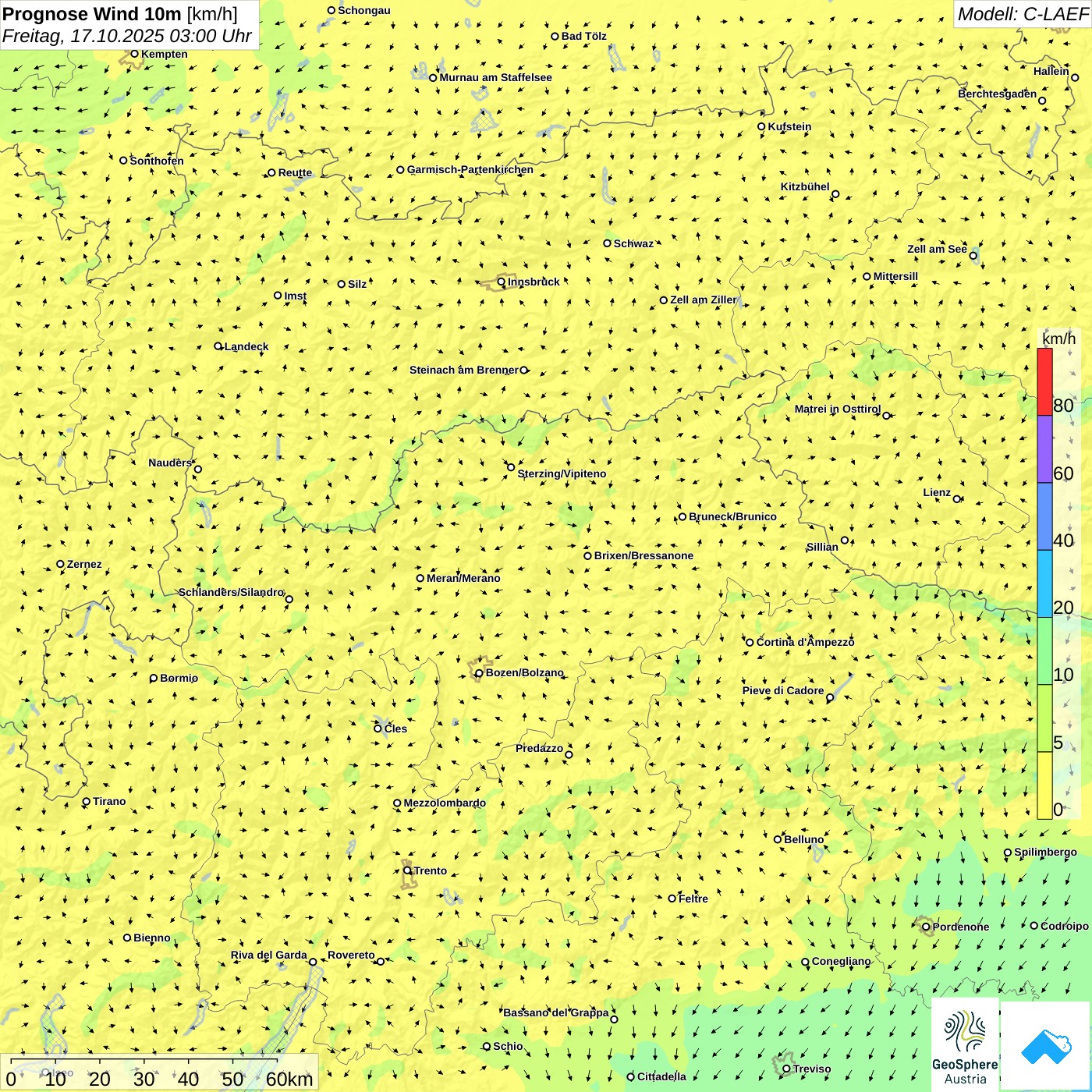
Task: Click the 'km/h' legend unit label
Action: pyautogui.click(x=1058, y=339)
